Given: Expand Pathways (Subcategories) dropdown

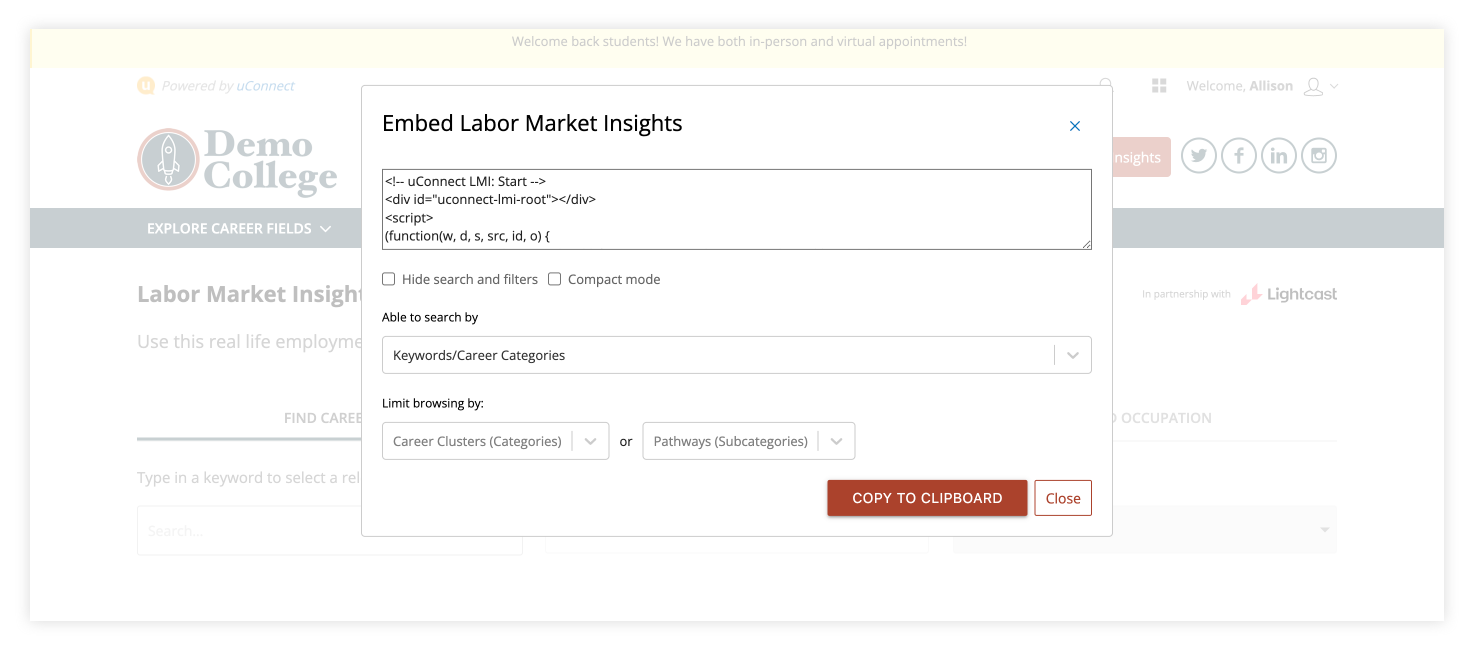Looking at the screenshot, I should 747,441.
